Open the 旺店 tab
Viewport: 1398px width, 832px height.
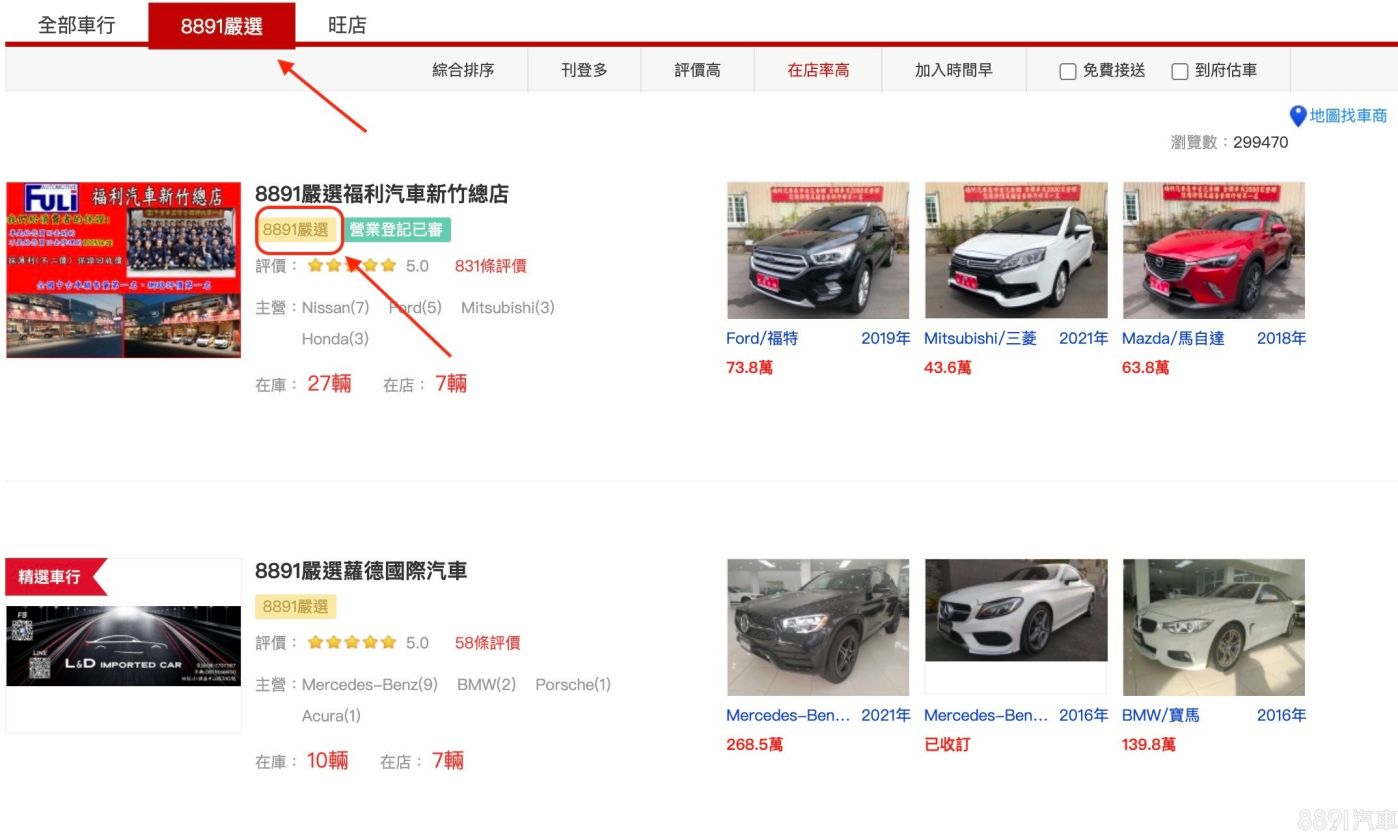click(347, 25)
